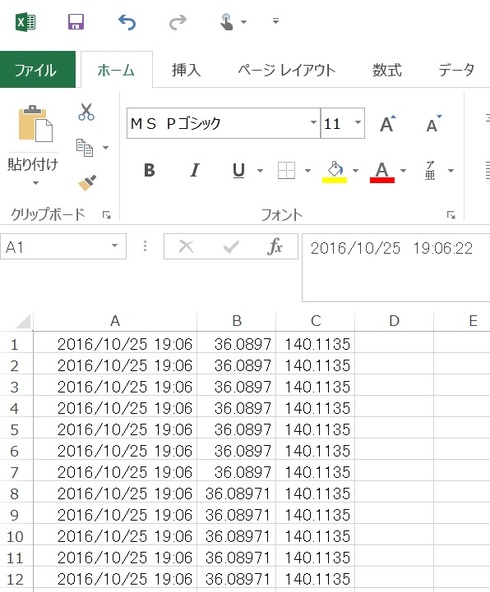Viewport: 490px width, 592px height.
Task: Toggle Italic formatting
Action: 194,170
